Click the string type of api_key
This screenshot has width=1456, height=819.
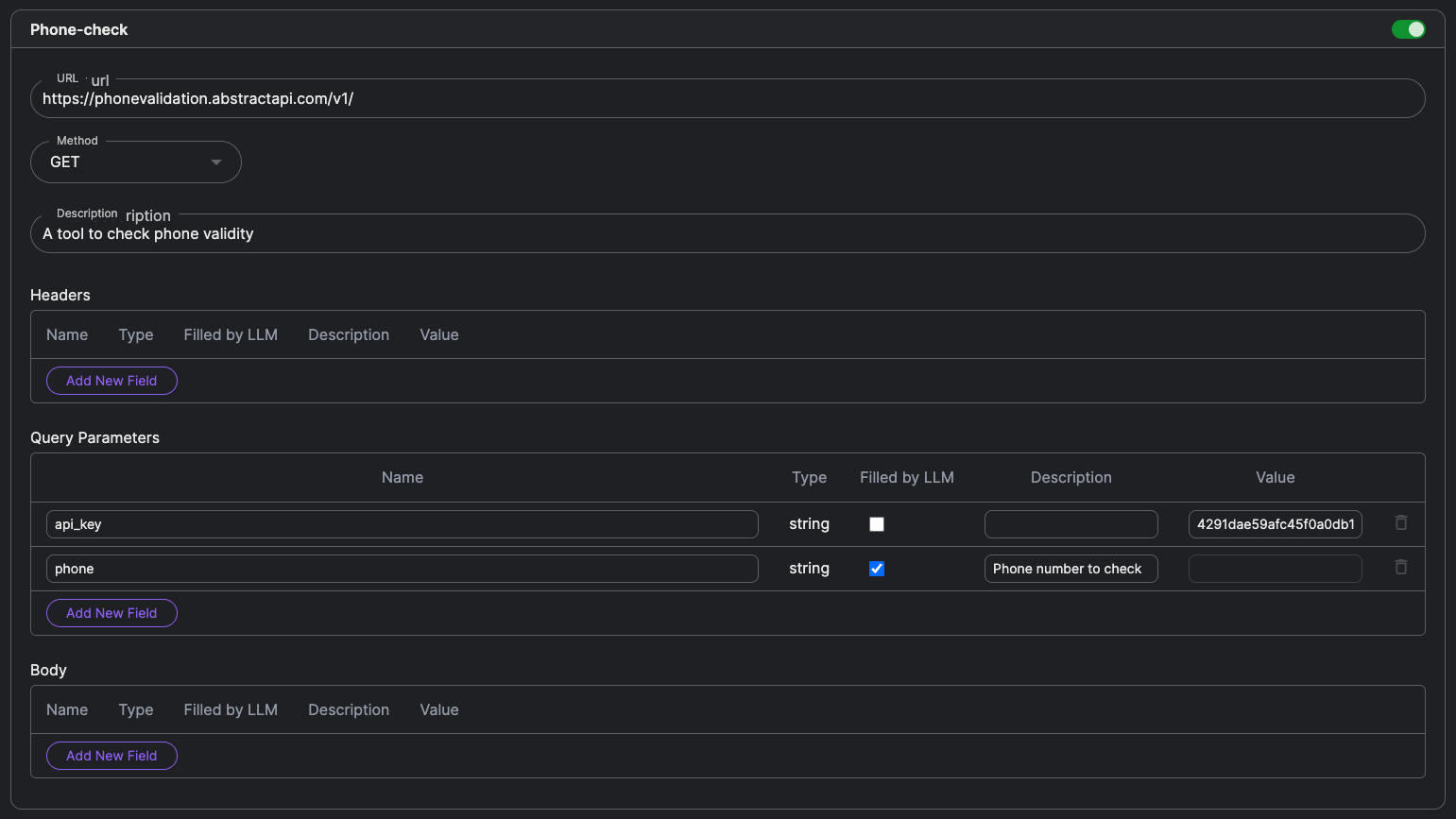[809, 524]
